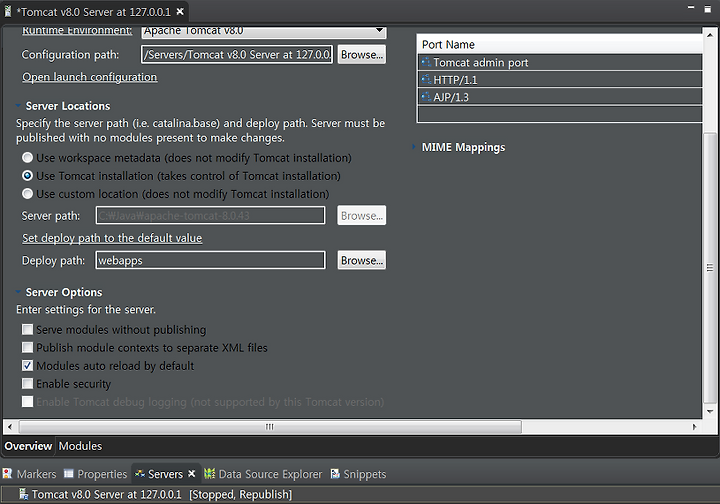720x504 pixels.
Task: Collapse the Server Locations section
Action: pos(18,106)
